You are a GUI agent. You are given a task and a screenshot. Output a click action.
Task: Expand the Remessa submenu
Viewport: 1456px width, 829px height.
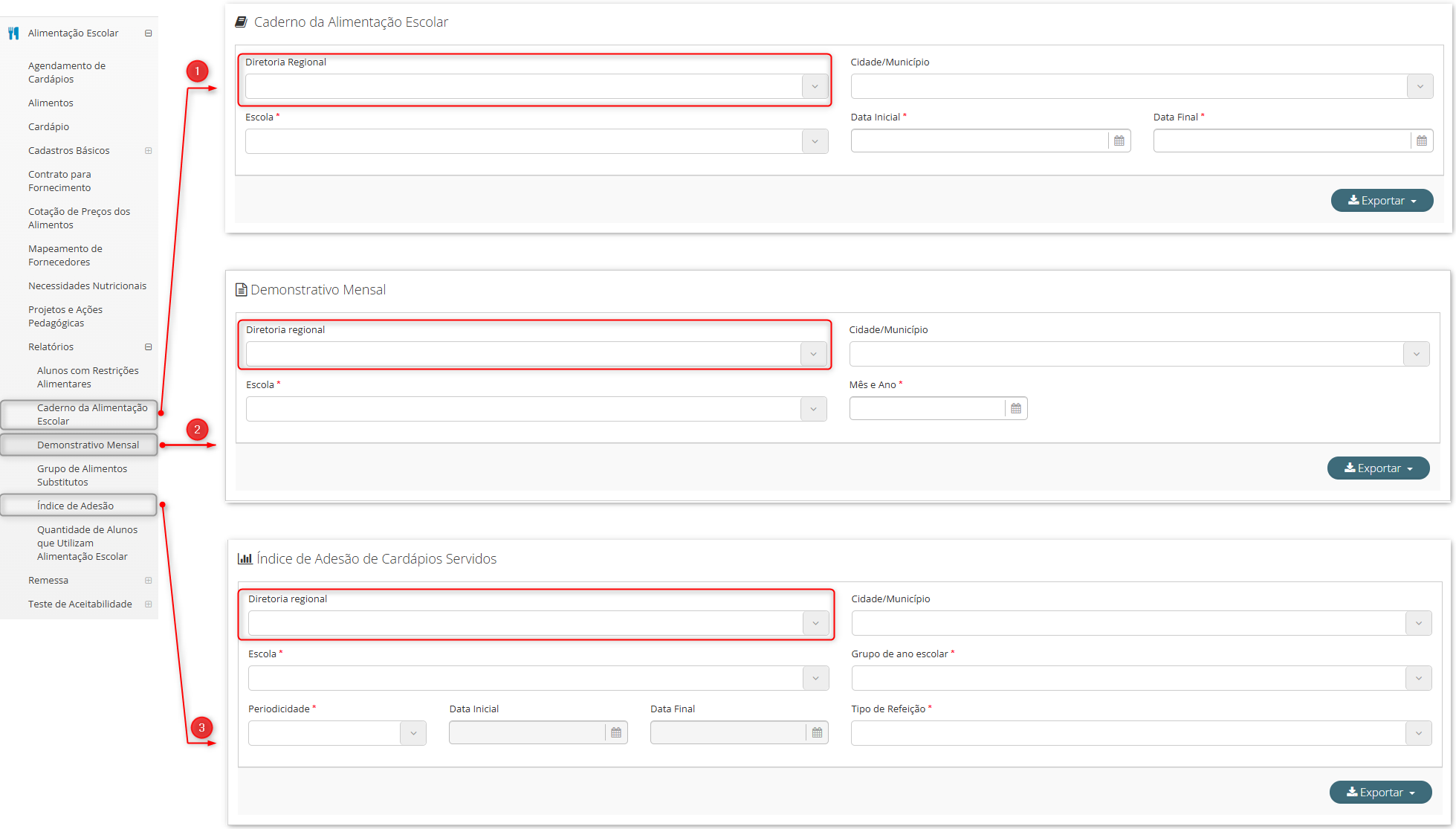tap(149, 581)
